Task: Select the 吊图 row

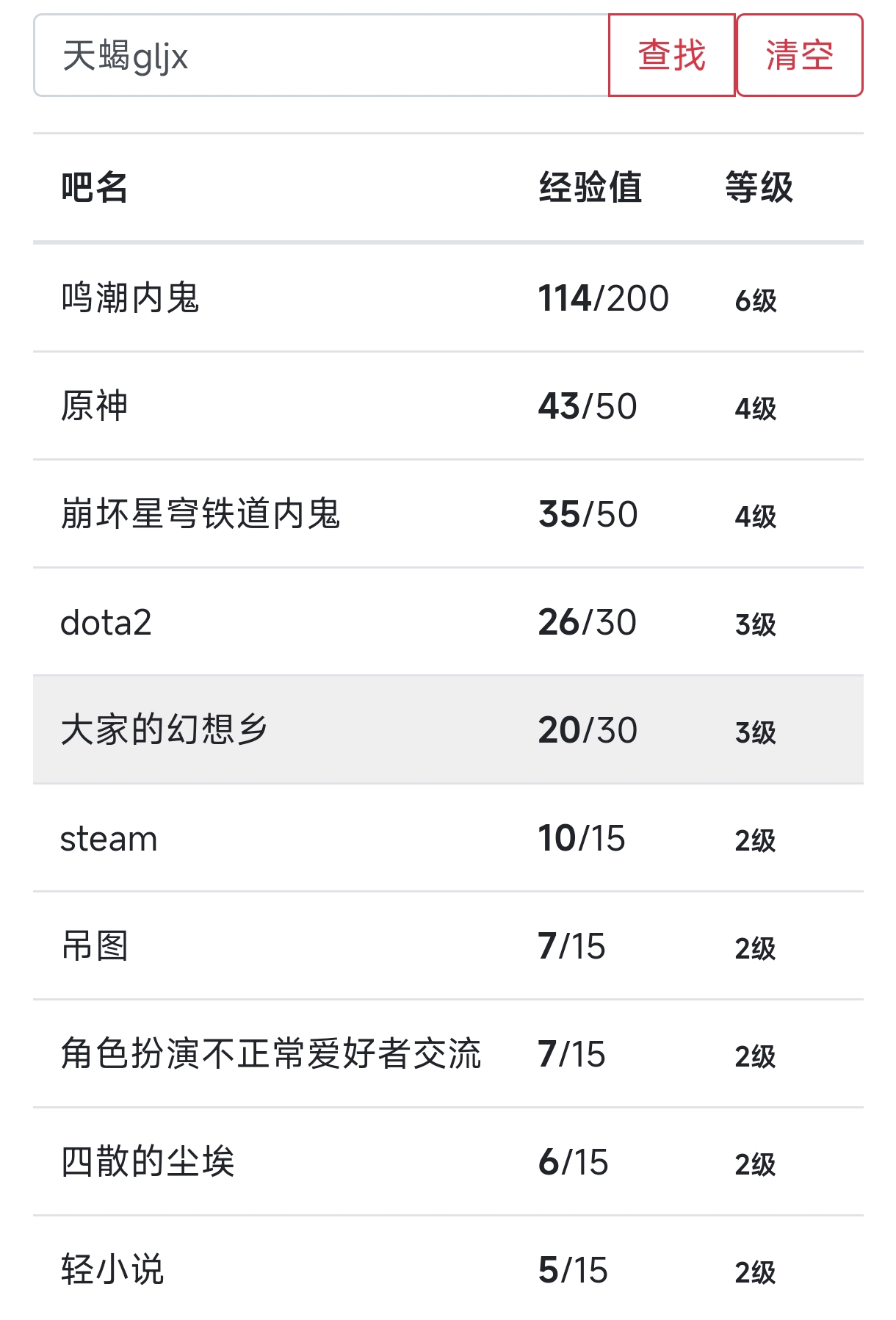Action: pos(448,946)
